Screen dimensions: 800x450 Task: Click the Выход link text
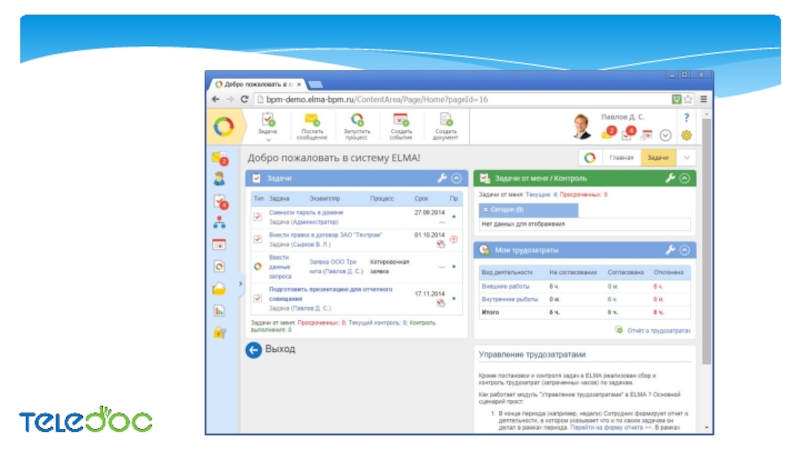coord(280,349)
